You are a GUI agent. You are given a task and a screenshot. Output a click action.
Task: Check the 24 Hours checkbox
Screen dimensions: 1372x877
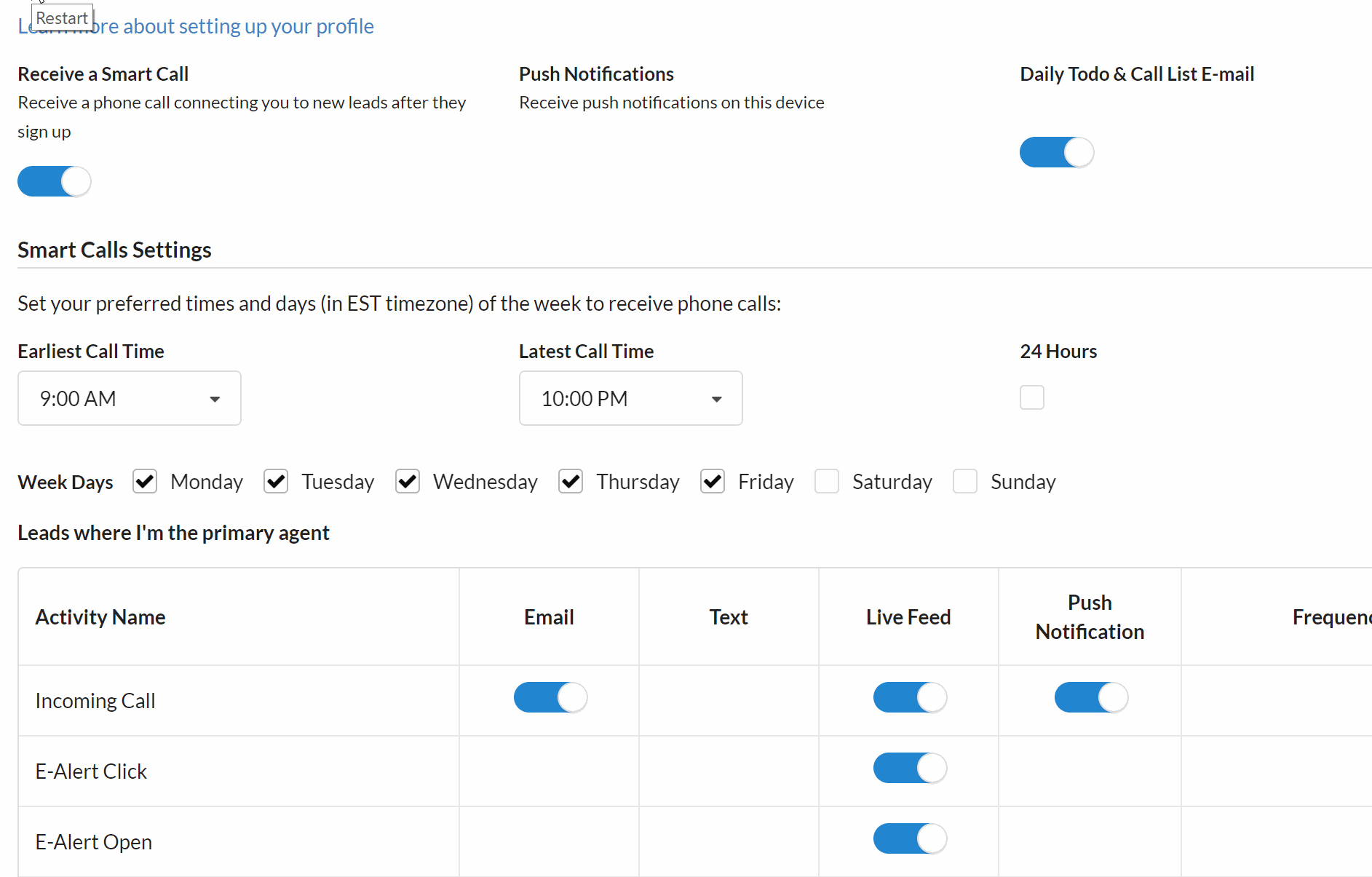pyautogui.click(x=1031, y=397)
